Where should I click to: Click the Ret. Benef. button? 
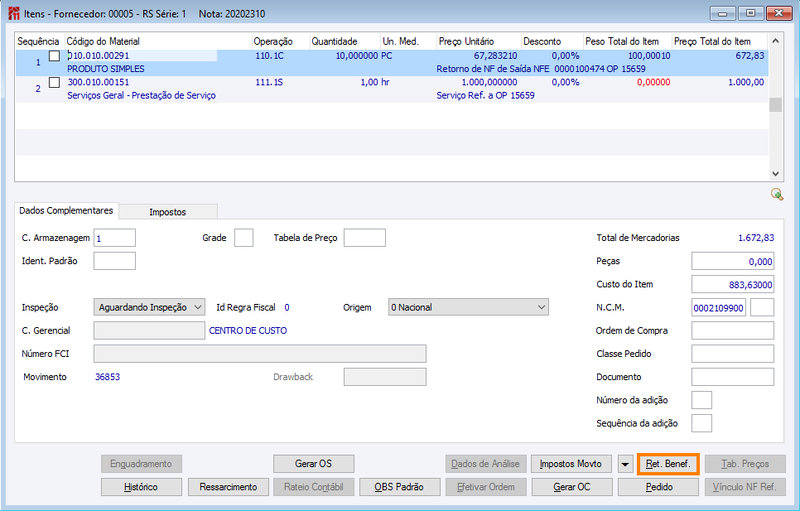click(x=668, y=464)
